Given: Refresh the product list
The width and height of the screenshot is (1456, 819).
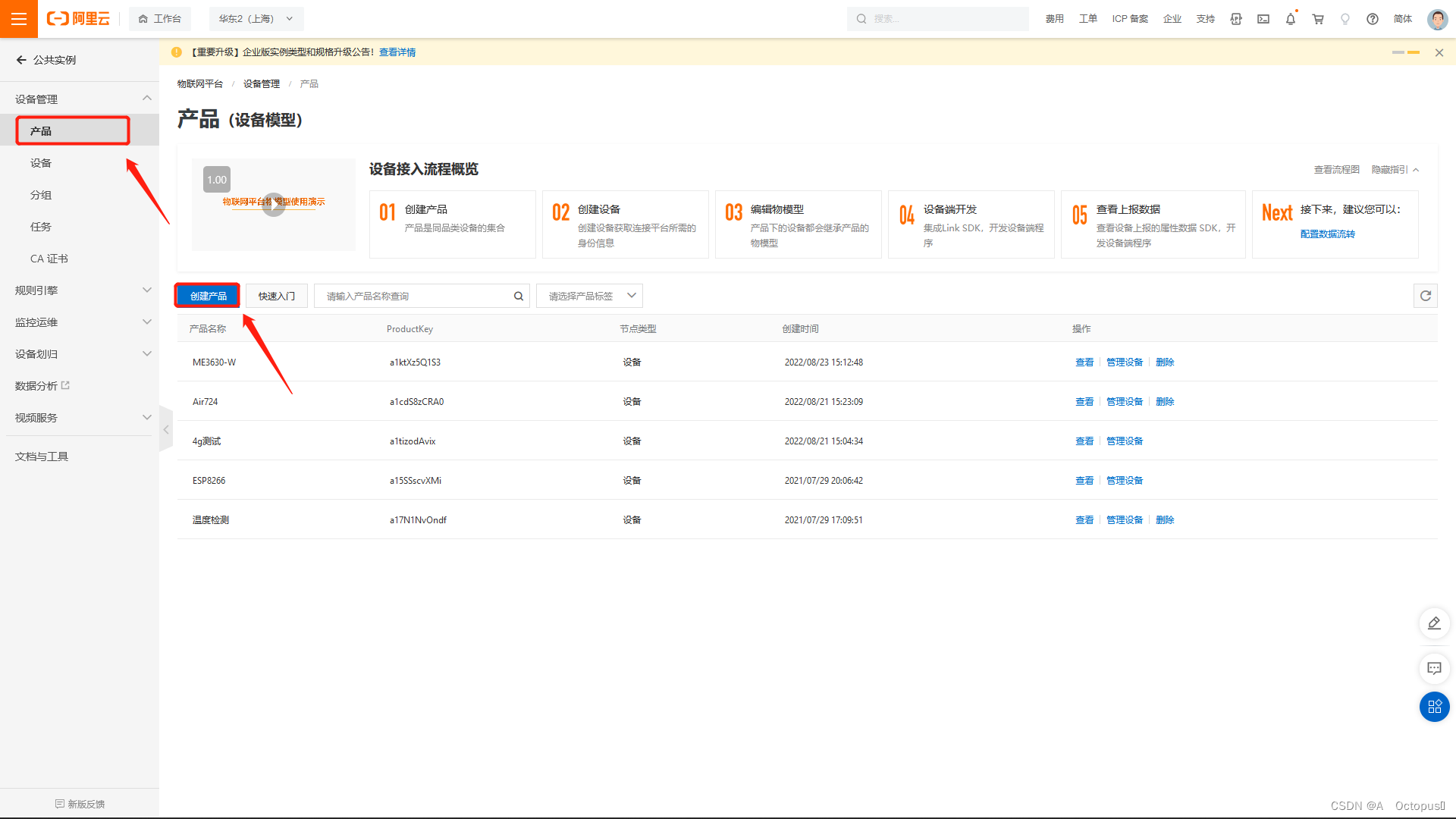Looking at the screenshot, I should 1426,296.
